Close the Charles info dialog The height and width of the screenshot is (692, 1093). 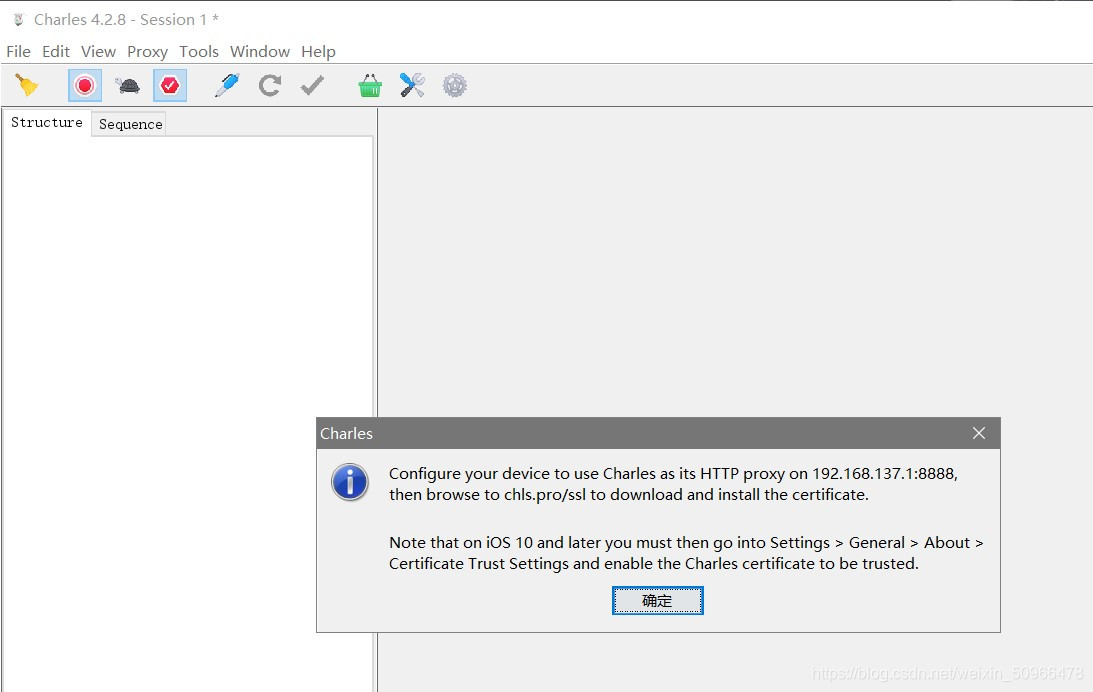[979, 433]
